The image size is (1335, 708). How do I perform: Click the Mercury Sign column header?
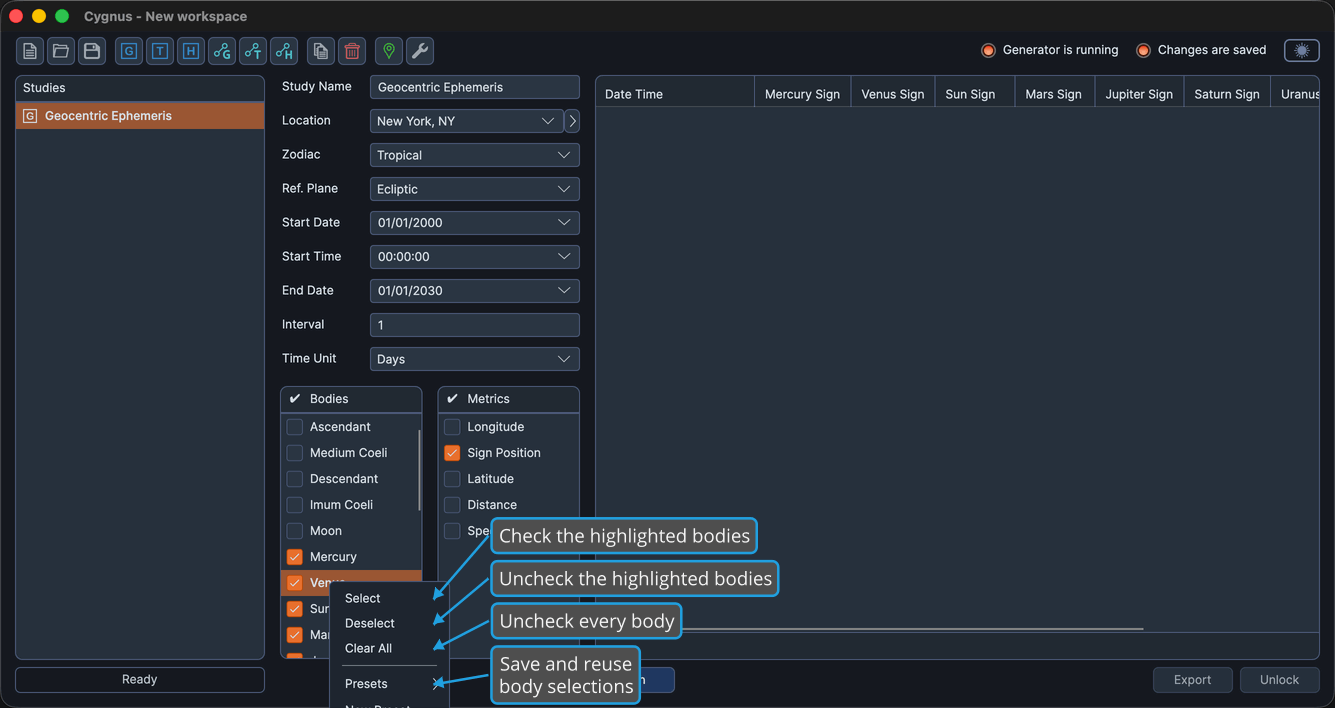(802, 94)
